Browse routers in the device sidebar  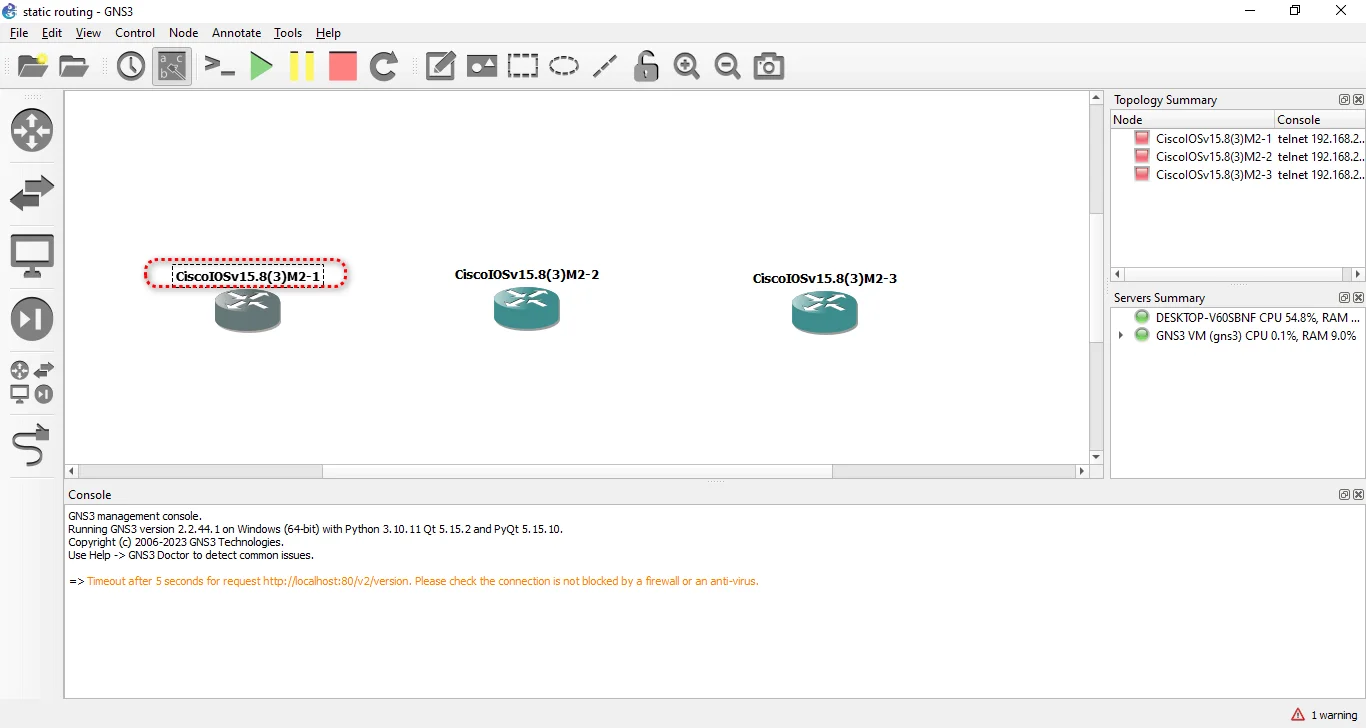[x=32, y=131]
